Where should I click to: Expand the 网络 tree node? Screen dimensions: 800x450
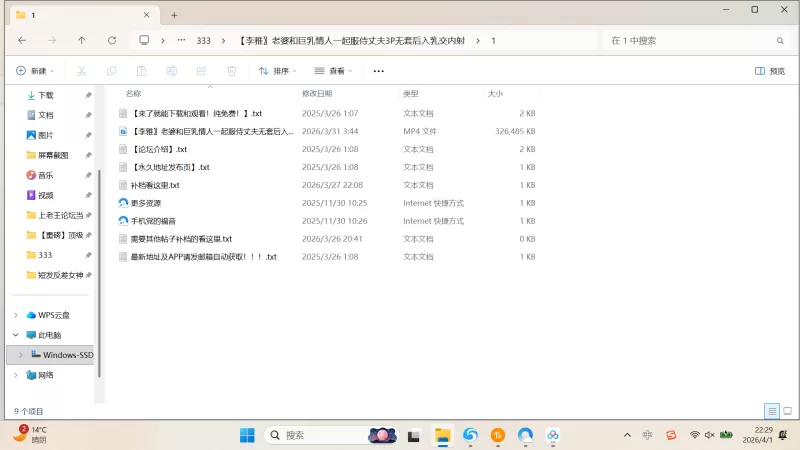[x=15, y=375]
